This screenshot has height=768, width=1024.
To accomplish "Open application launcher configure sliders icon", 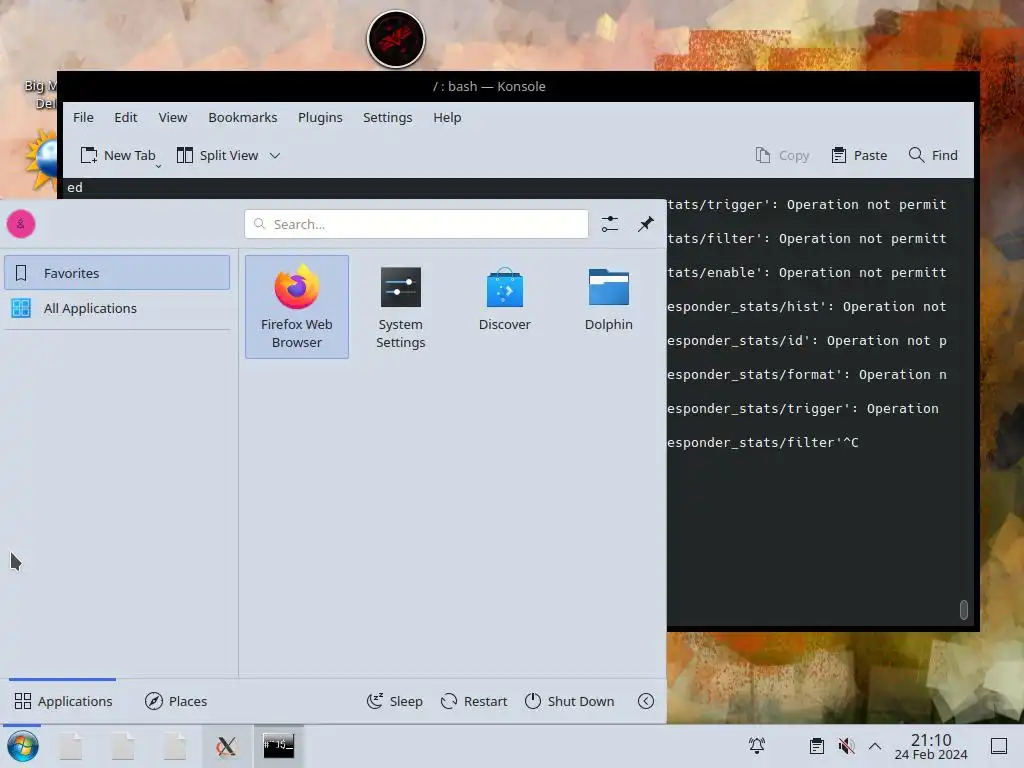I will 609,224.
